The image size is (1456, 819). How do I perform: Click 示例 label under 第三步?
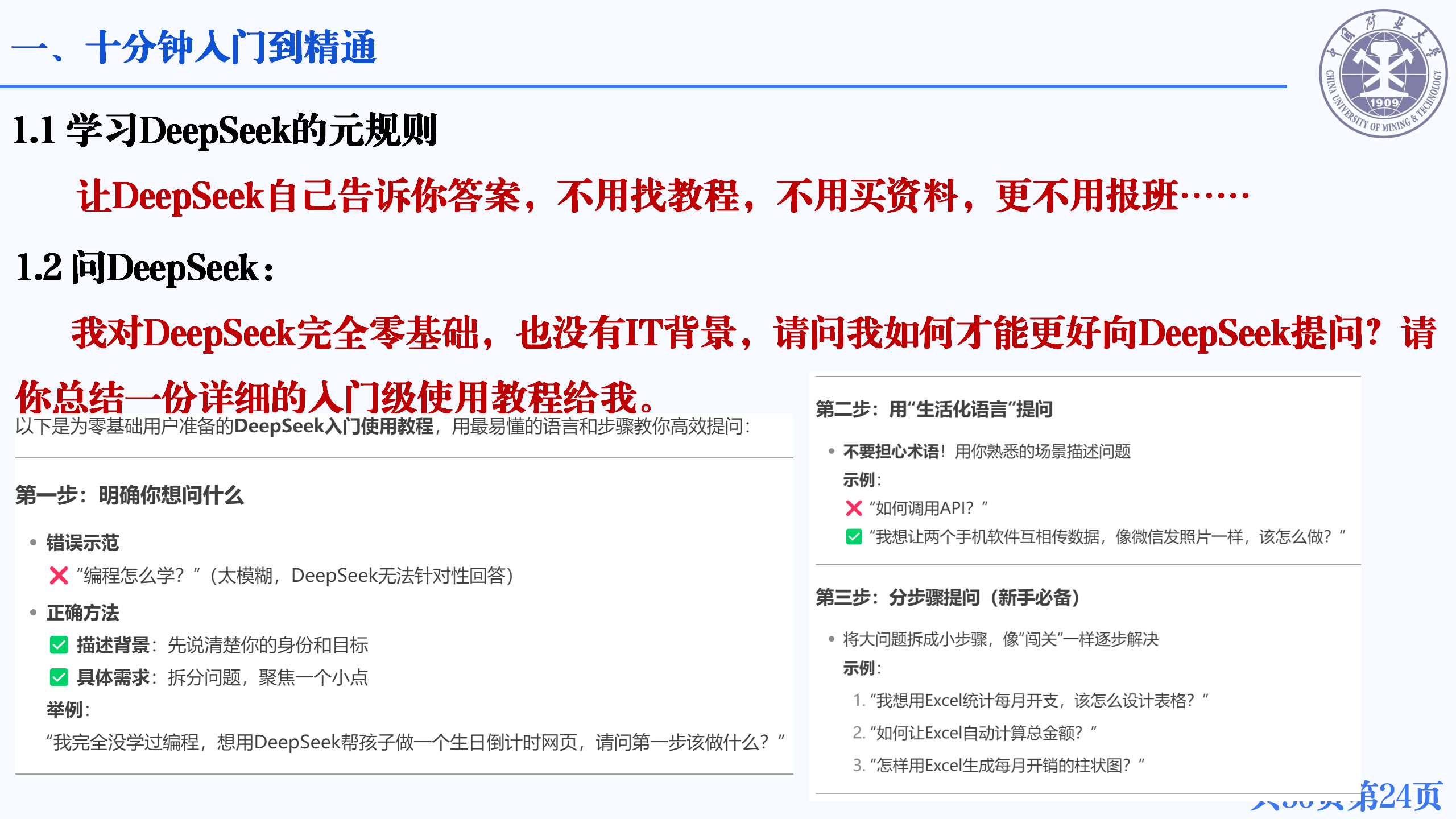coord(862,668)
